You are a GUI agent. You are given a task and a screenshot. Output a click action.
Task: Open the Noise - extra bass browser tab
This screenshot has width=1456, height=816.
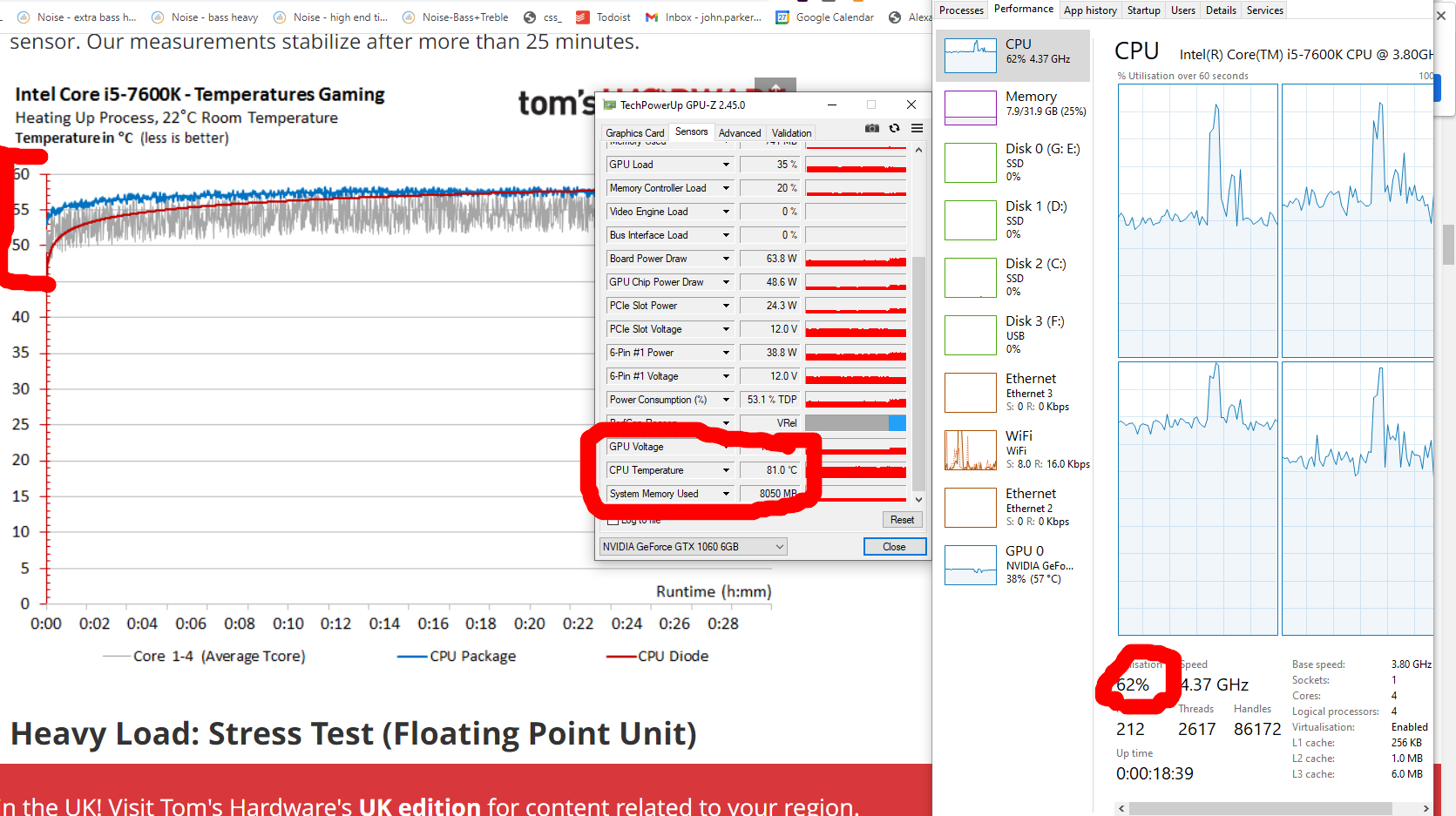(x=77, y=17)
